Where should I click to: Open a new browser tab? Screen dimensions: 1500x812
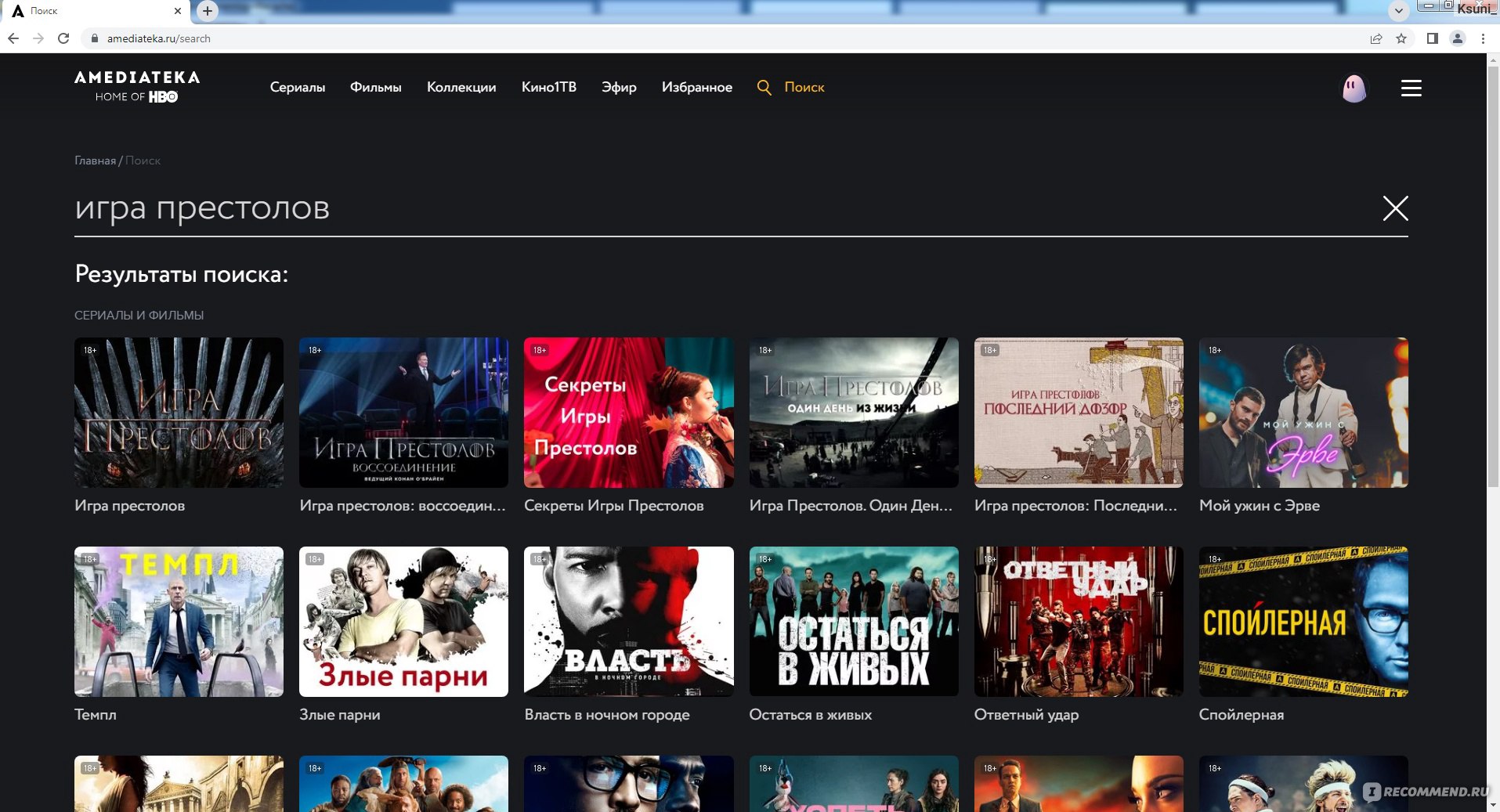tap(208, 11)
